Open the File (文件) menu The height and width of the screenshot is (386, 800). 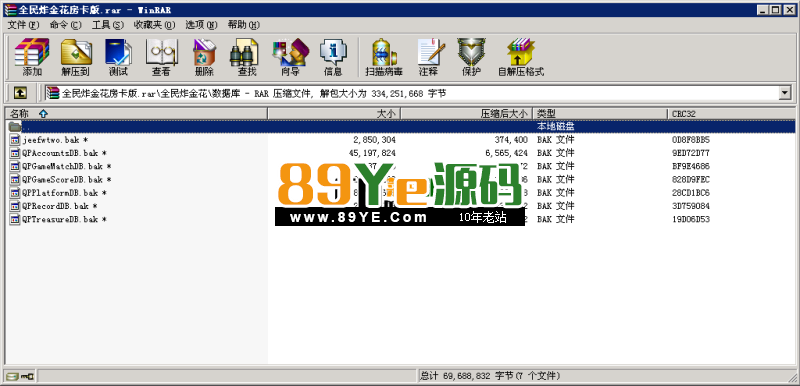[x=23, y=24]
